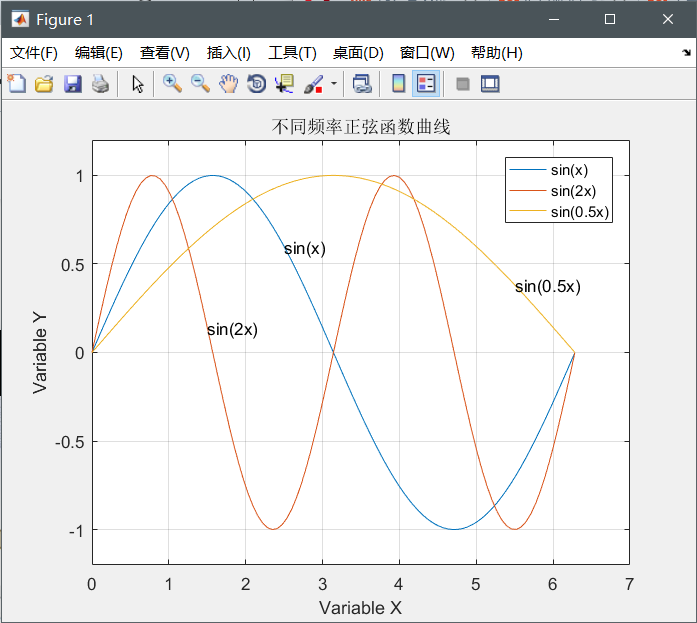Open the 窗口(W) menu
Image resolution: width=697 pixels, height=623 pixels.
pyautogui.click(x=427, y=53)
